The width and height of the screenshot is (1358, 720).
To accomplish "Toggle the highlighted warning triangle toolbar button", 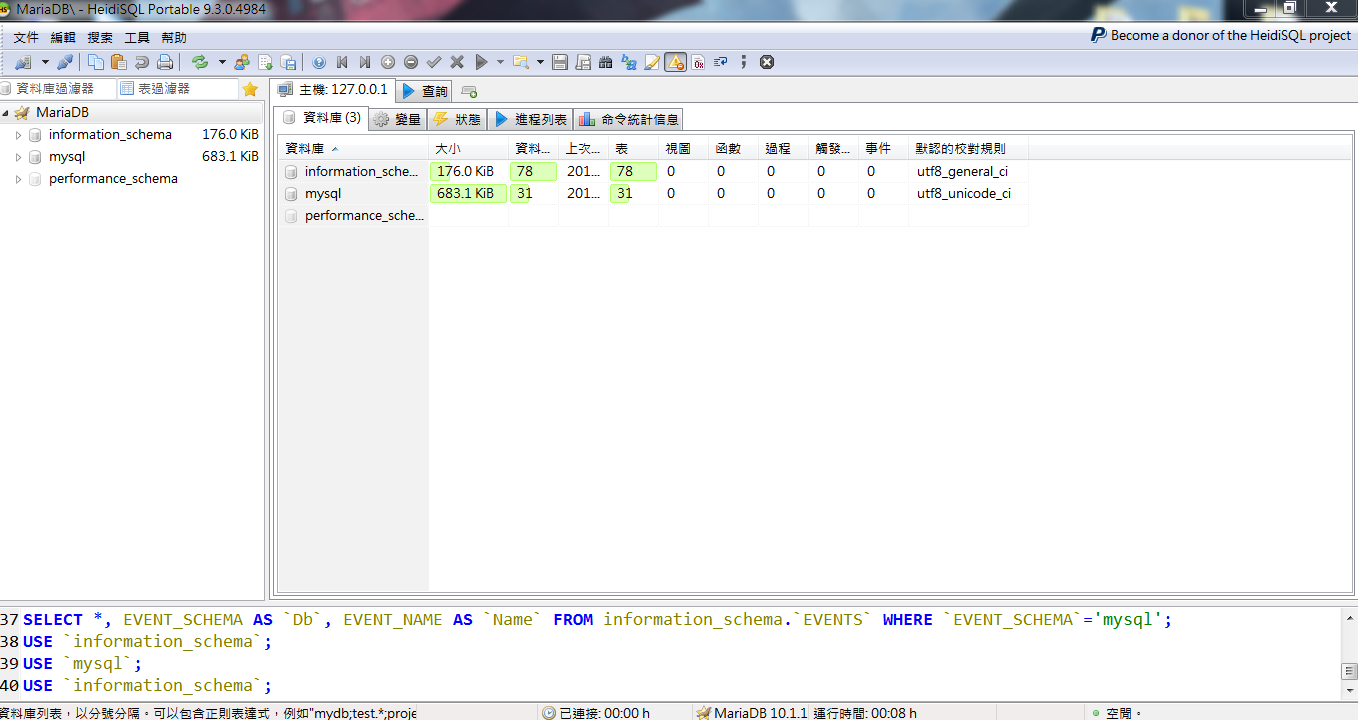I will 675,62.
